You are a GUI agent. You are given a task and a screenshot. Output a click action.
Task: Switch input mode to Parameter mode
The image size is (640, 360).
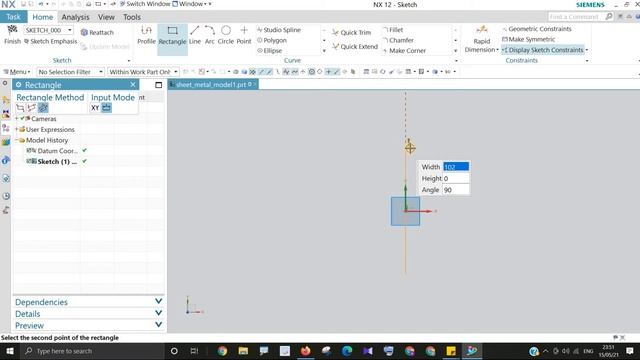tap(107, 108)
